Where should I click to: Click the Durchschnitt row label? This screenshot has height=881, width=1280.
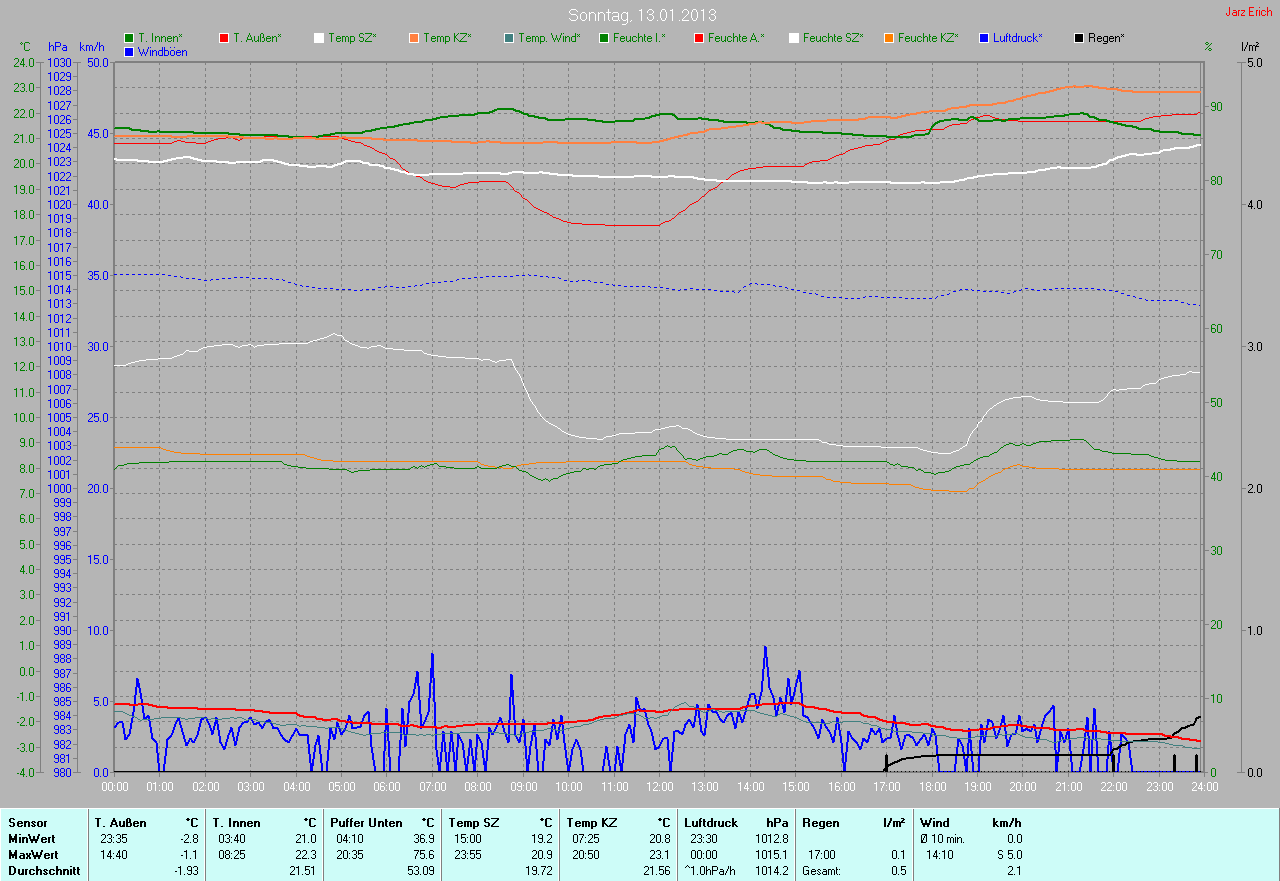(x=44, y=871)
